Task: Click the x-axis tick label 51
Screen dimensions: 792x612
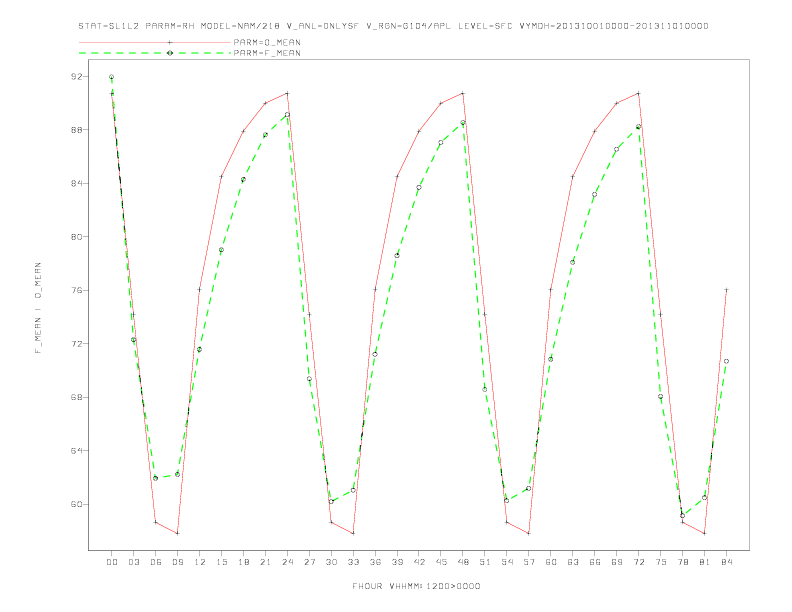Action: pos(485,562)
